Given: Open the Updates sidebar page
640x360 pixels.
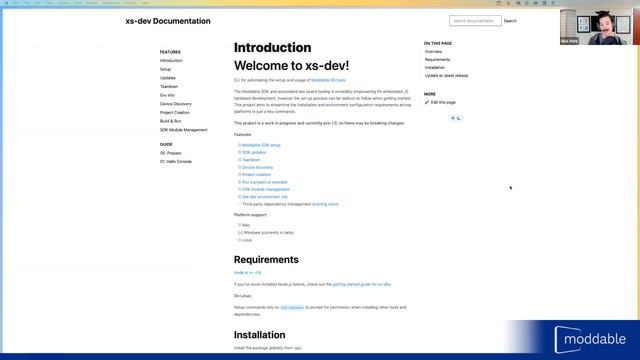Looking at the screenshot, I should pos(168,78).
